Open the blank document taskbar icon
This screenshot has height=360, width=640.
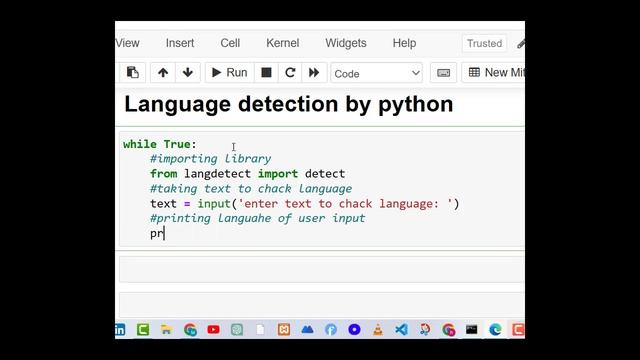click(x=260, y=329)
